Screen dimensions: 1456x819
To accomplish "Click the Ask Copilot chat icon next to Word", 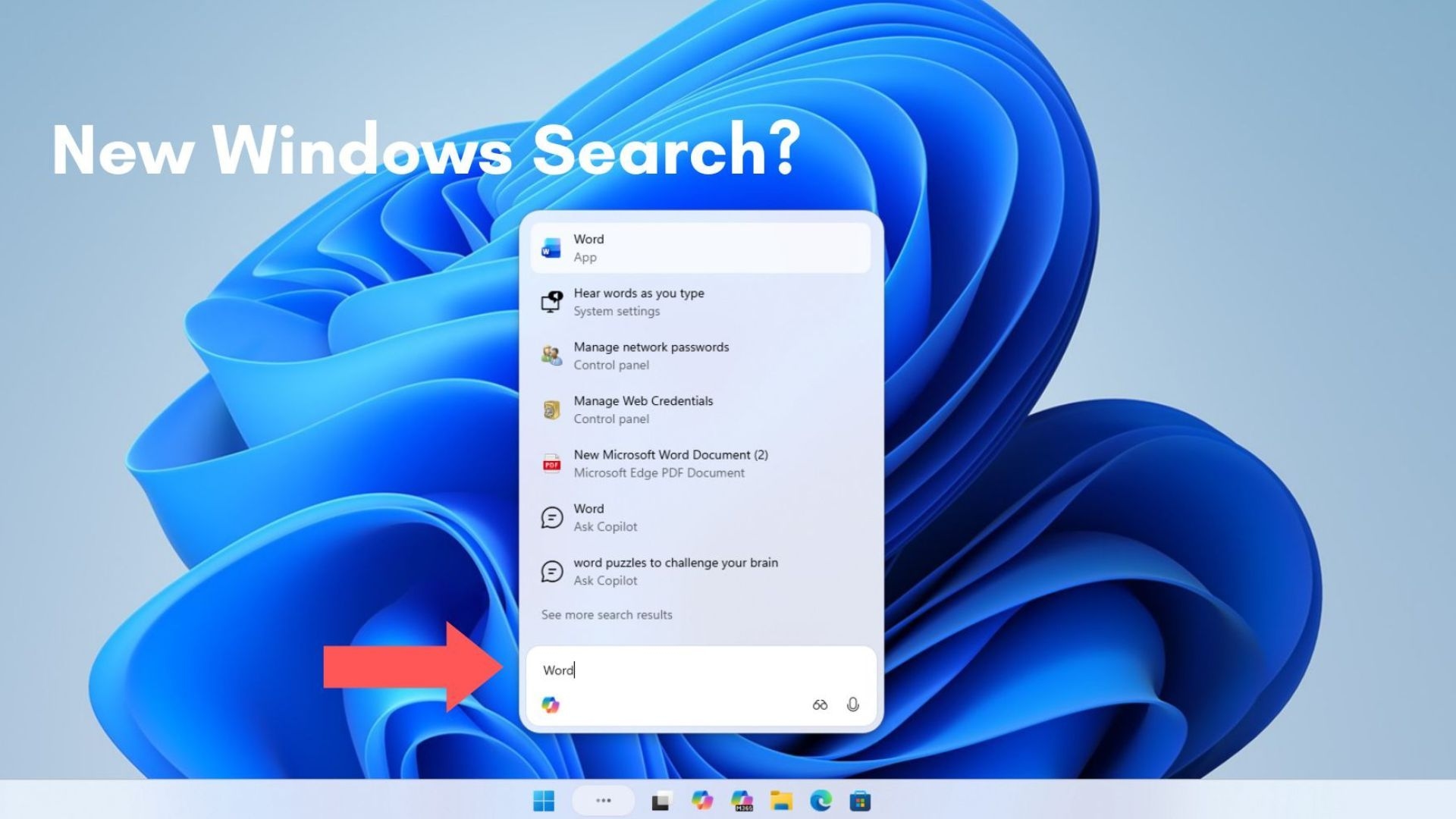I will (x=551, y=517).
